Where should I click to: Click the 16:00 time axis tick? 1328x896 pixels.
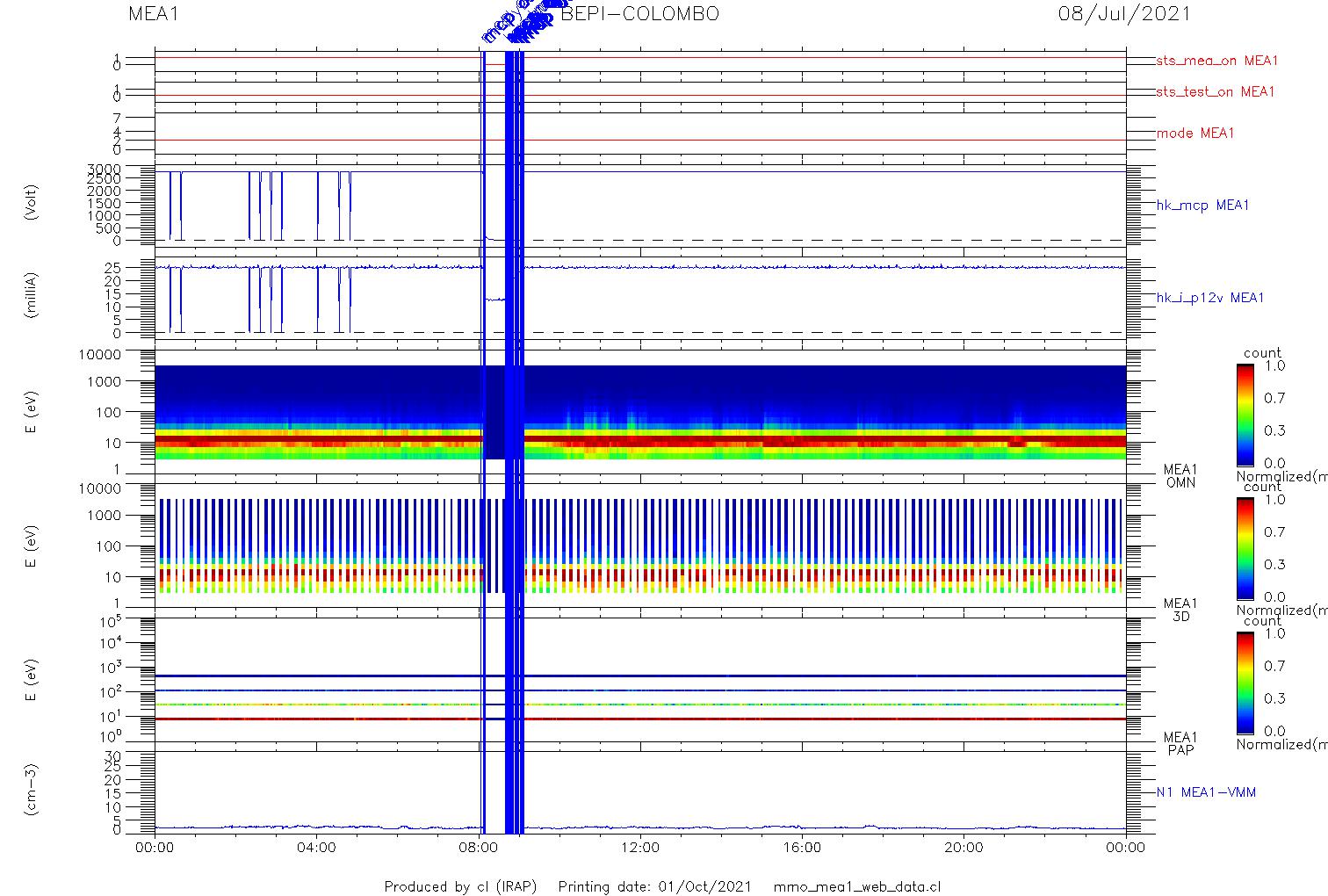802,848
